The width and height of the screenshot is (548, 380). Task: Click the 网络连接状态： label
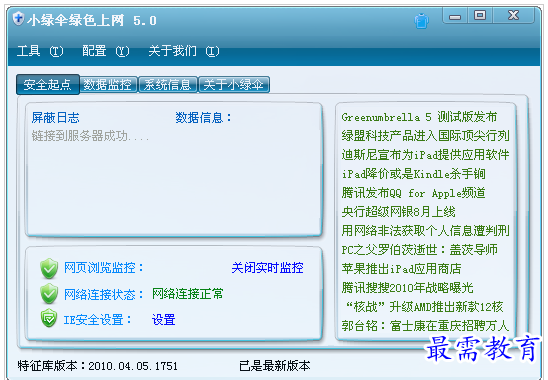tap(104, 294)
